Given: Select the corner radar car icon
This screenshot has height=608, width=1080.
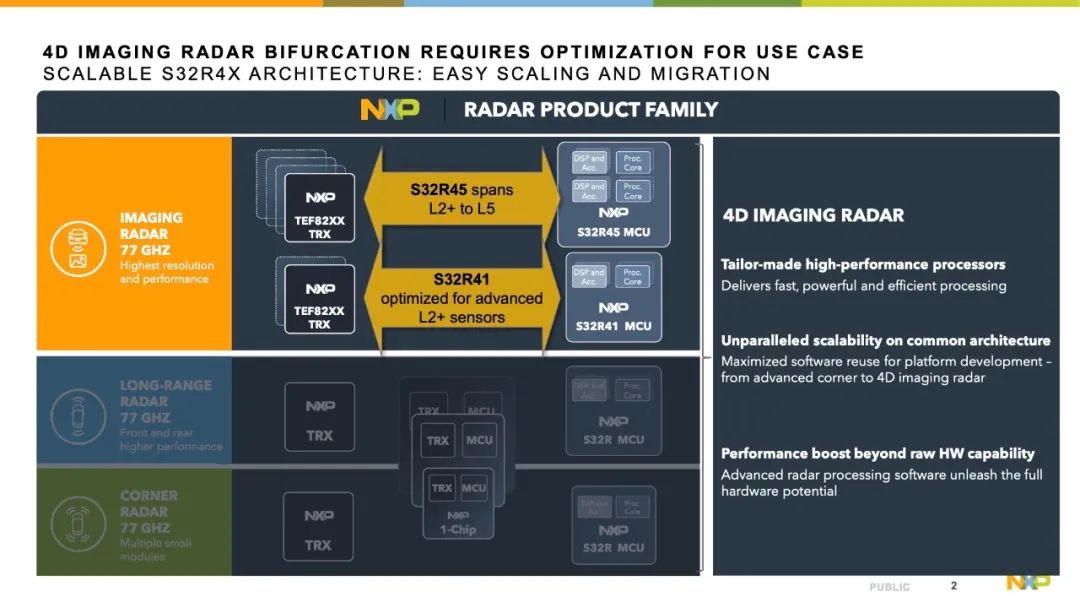Looking at the screenshot, I should pos(78,524).
